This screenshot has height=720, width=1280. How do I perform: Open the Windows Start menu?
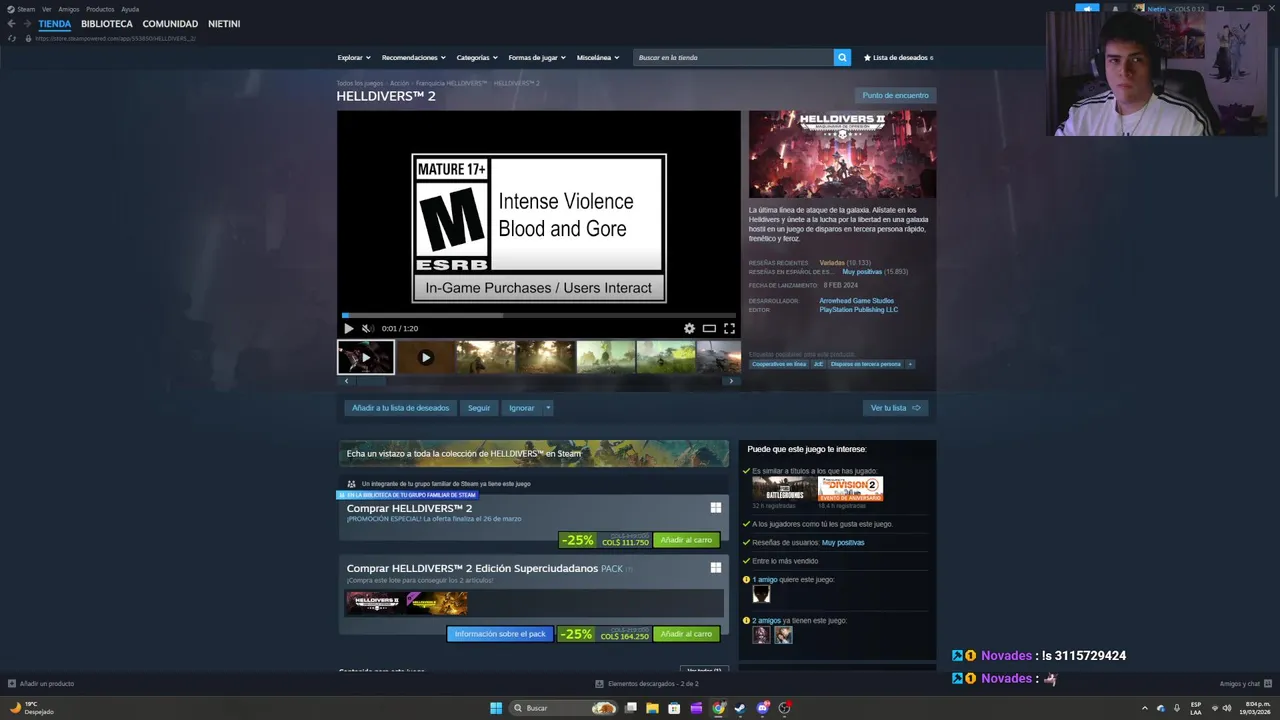point(496,708)
